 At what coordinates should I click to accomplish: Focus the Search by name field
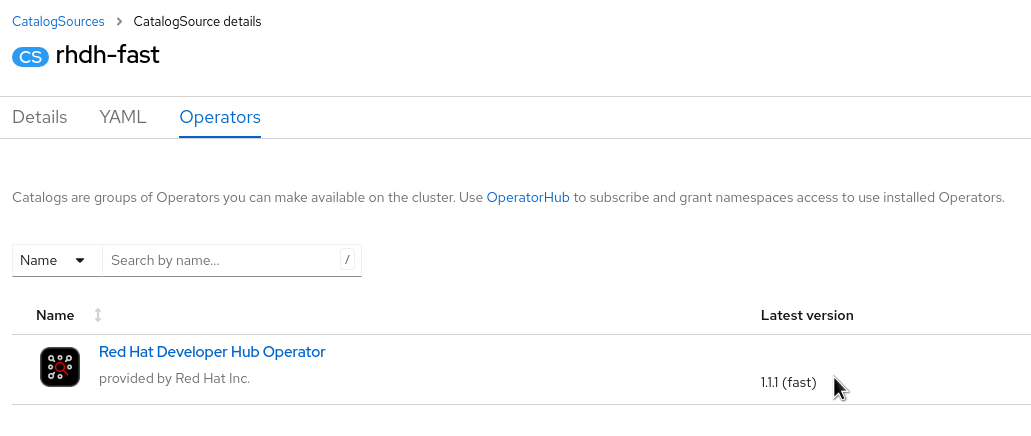(x=220, y=260)
